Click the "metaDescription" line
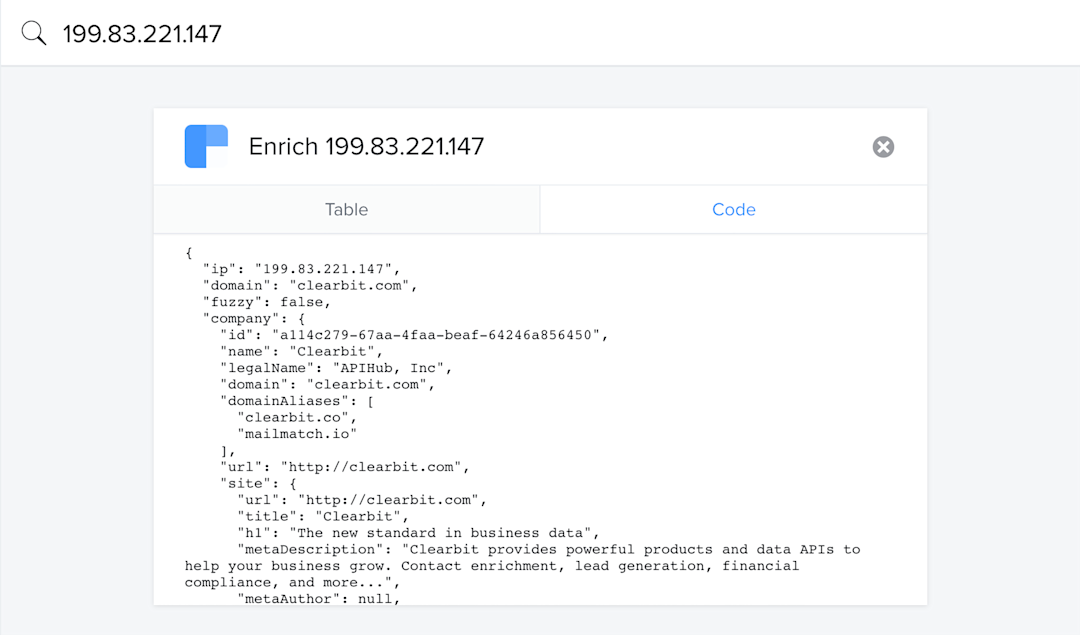This screenshot has height=635, width=1080. click(522, 566)
